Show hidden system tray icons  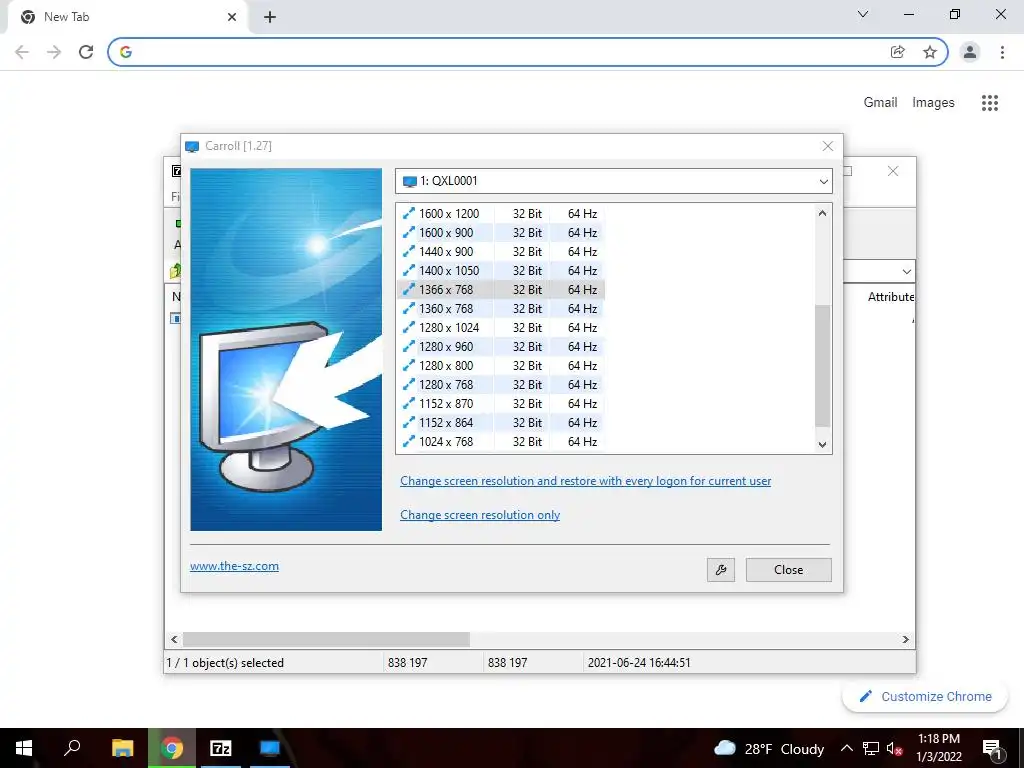[x=846, y=749]
